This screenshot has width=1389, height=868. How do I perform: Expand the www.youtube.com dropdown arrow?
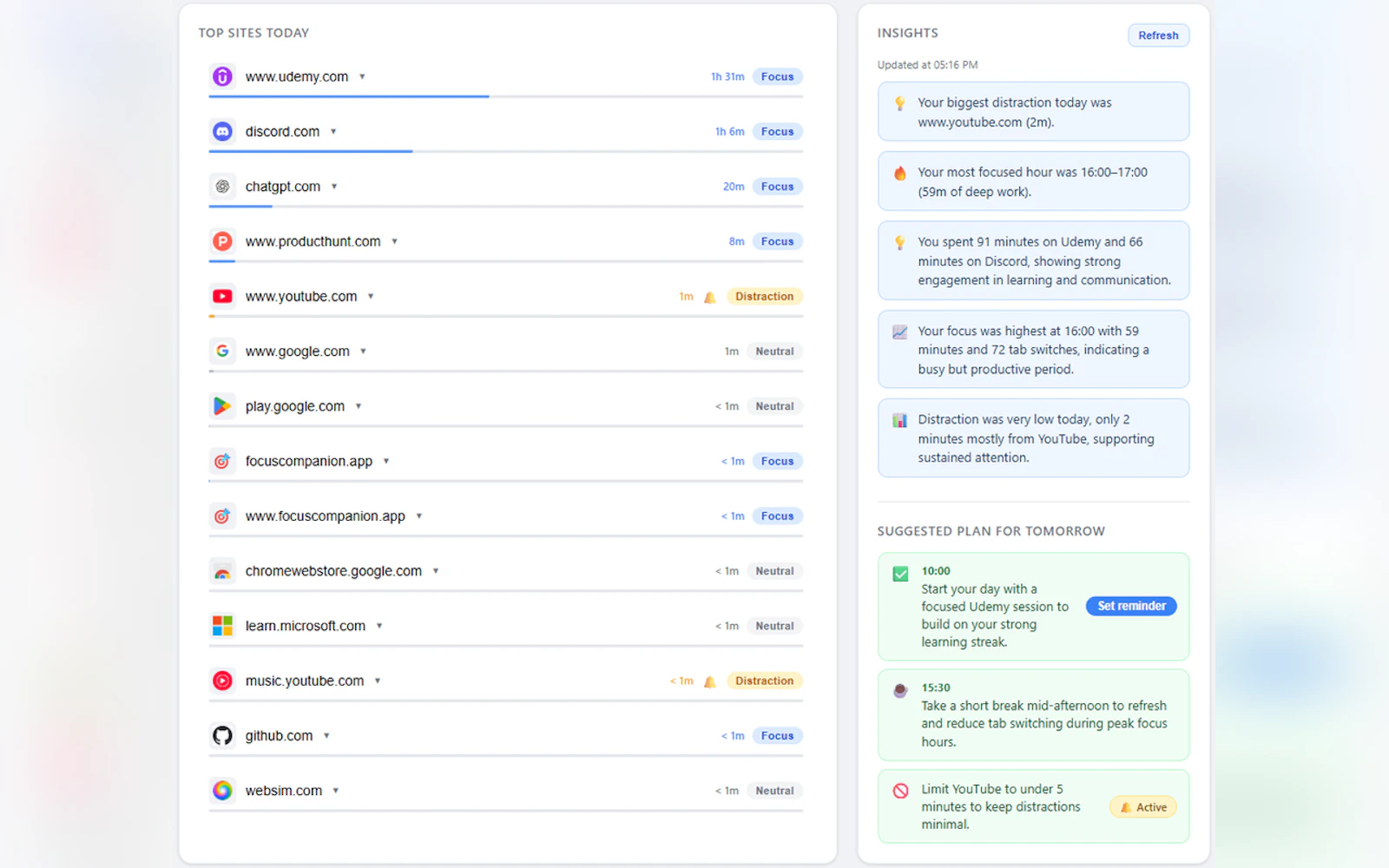pyautogui.click(x=371, y=296)
